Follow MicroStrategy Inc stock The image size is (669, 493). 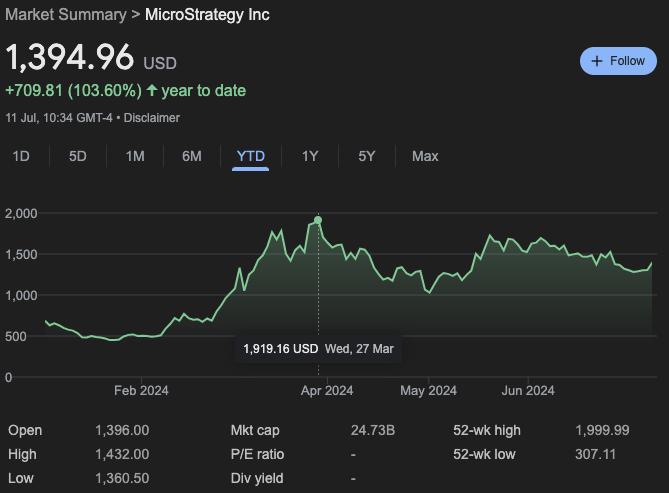coord(618,61)
